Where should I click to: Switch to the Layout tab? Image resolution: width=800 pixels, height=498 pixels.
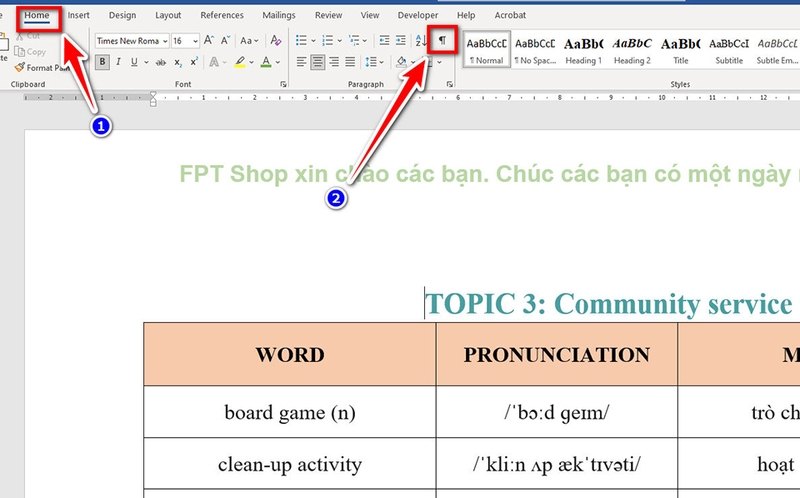168,15
